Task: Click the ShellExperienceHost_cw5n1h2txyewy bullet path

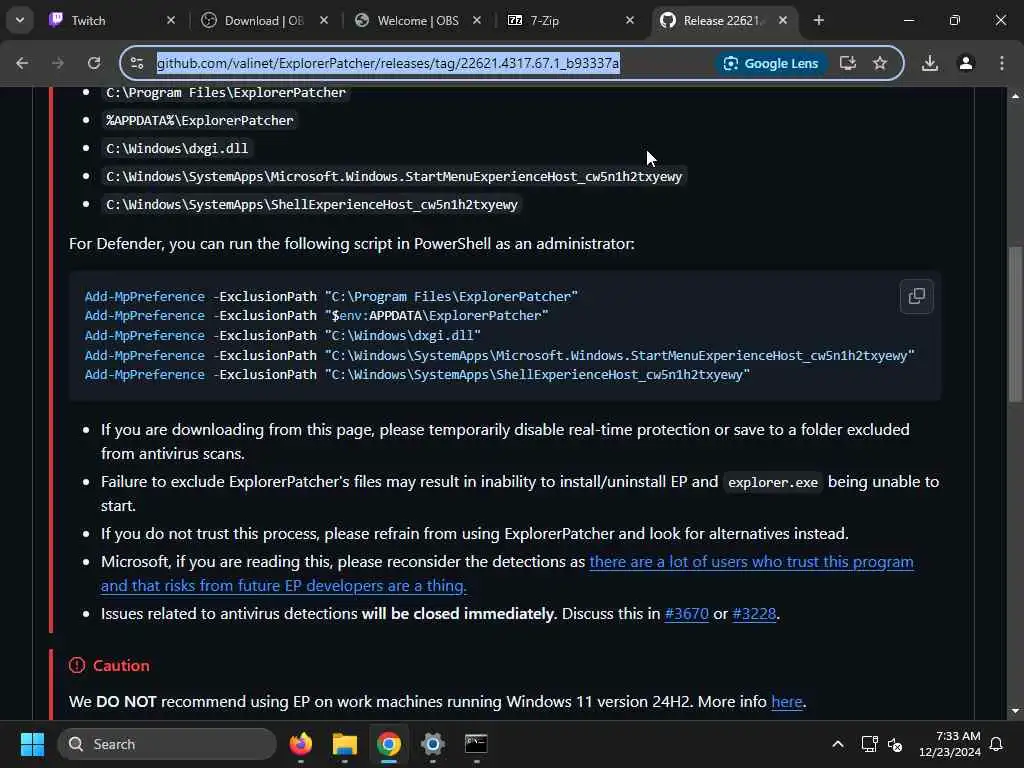Action: (x=312, y=204)
